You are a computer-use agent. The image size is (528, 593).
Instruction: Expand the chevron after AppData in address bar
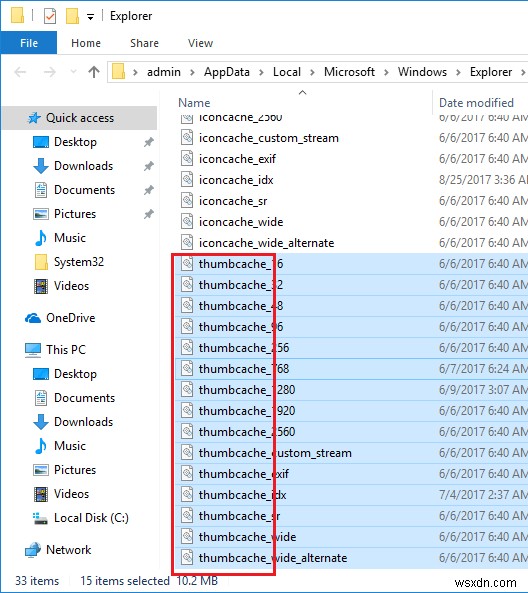click(261, 72)
